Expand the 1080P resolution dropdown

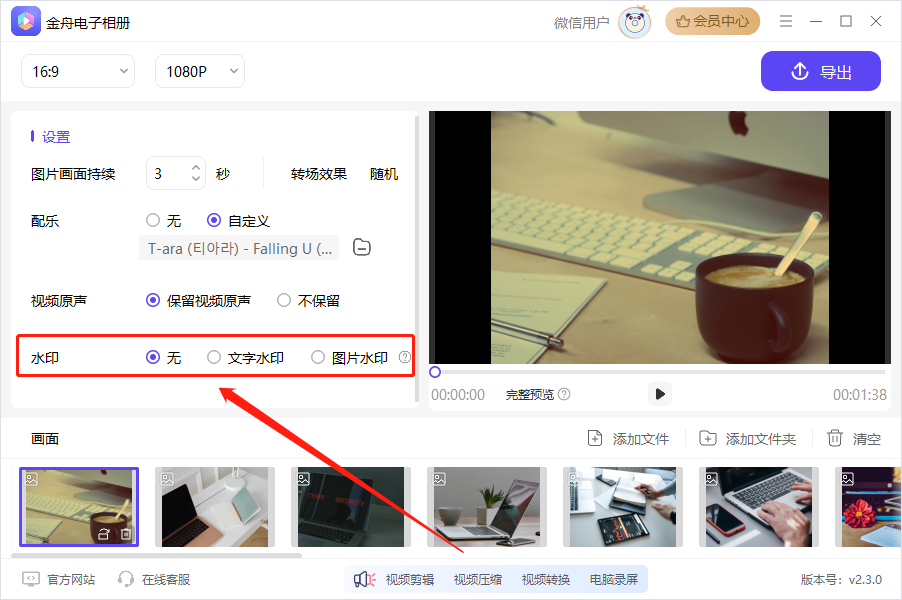pos(200,71)
